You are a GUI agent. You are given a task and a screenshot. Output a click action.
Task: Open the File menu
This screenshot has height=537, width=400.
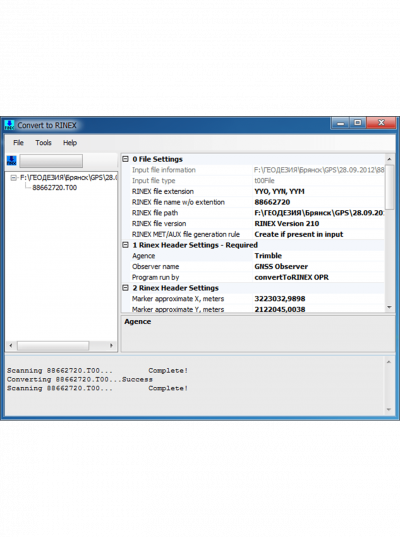point(18,143)
